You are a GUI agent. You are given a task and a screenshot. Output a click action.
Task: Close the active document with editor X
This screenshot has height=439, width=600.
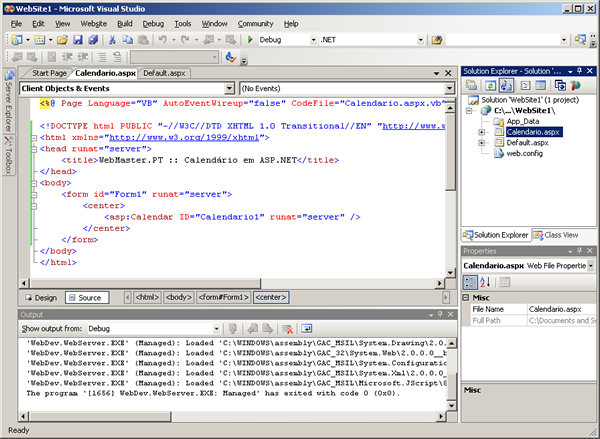[448, 73]
